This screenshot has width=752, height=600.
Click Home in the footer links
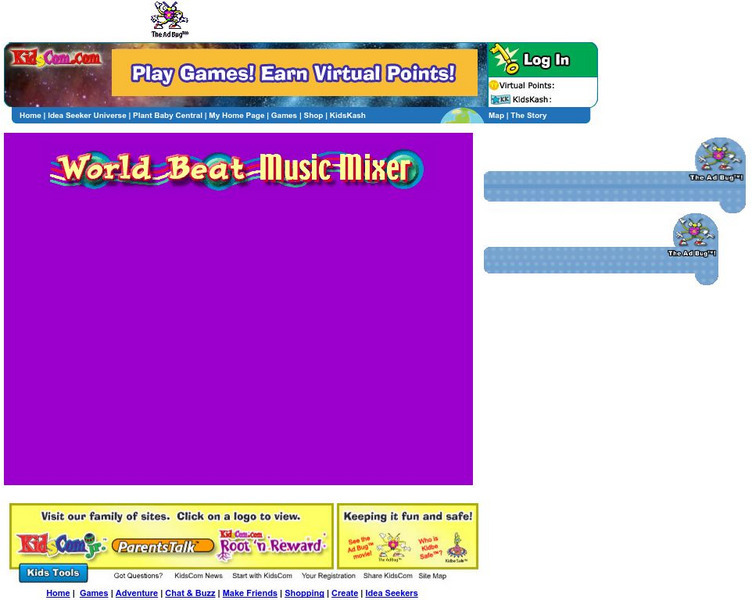(x=58, y=593)
